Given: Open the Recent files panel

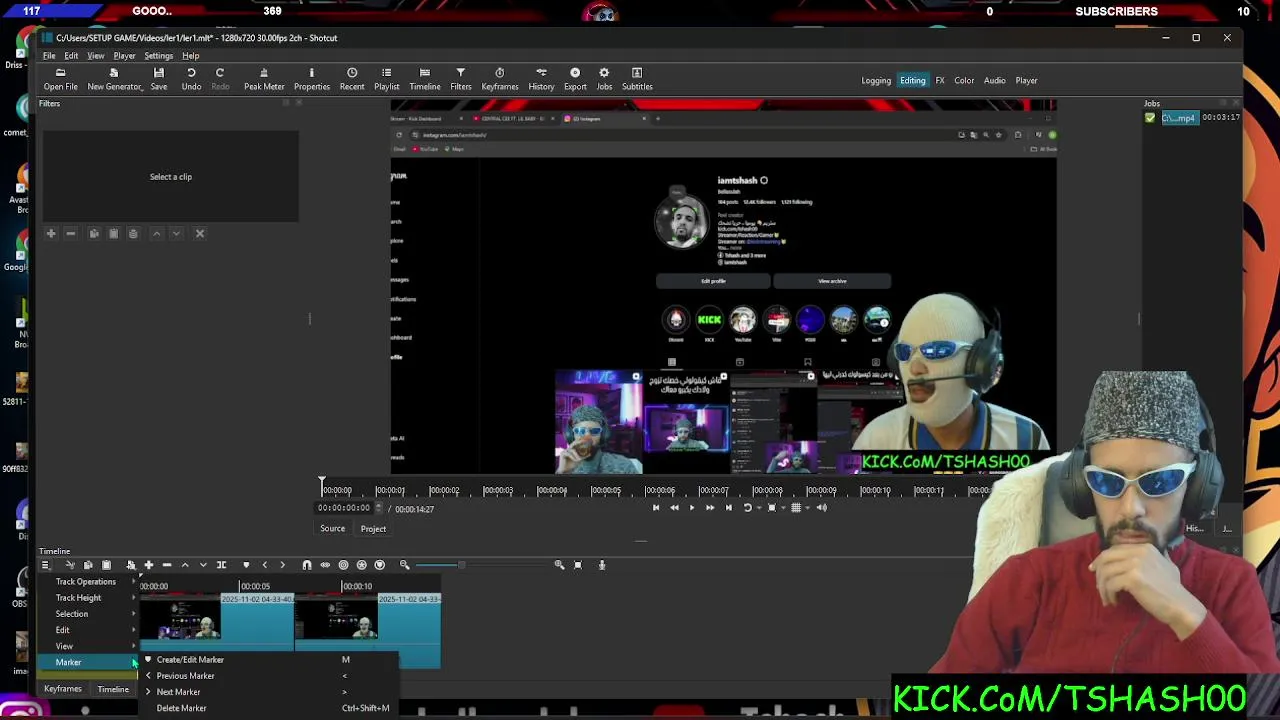Looking at the screenshot, I should (x=352, y=79).
